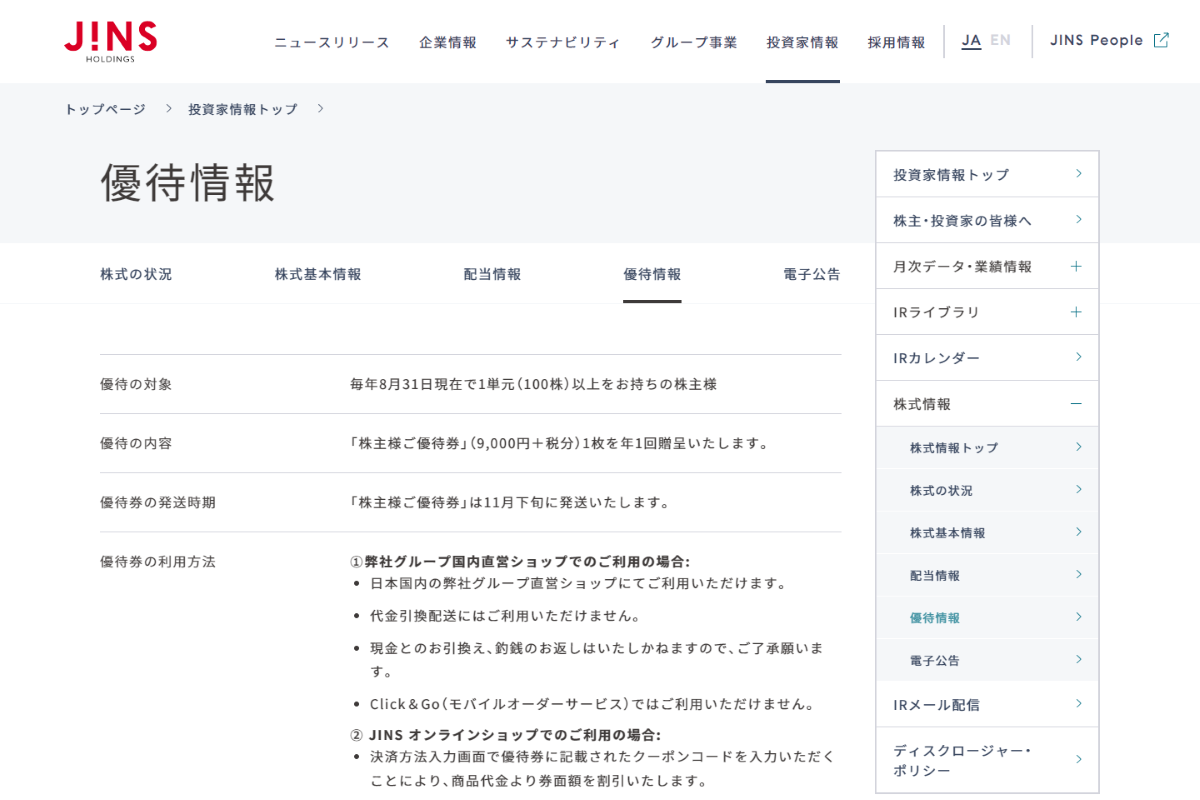Image resolution: width=1200 pixels, height=800 pixels.
Task: Click chevron arrow in IRカレンダー sidebar row
Action: (x=1079, y=357)
